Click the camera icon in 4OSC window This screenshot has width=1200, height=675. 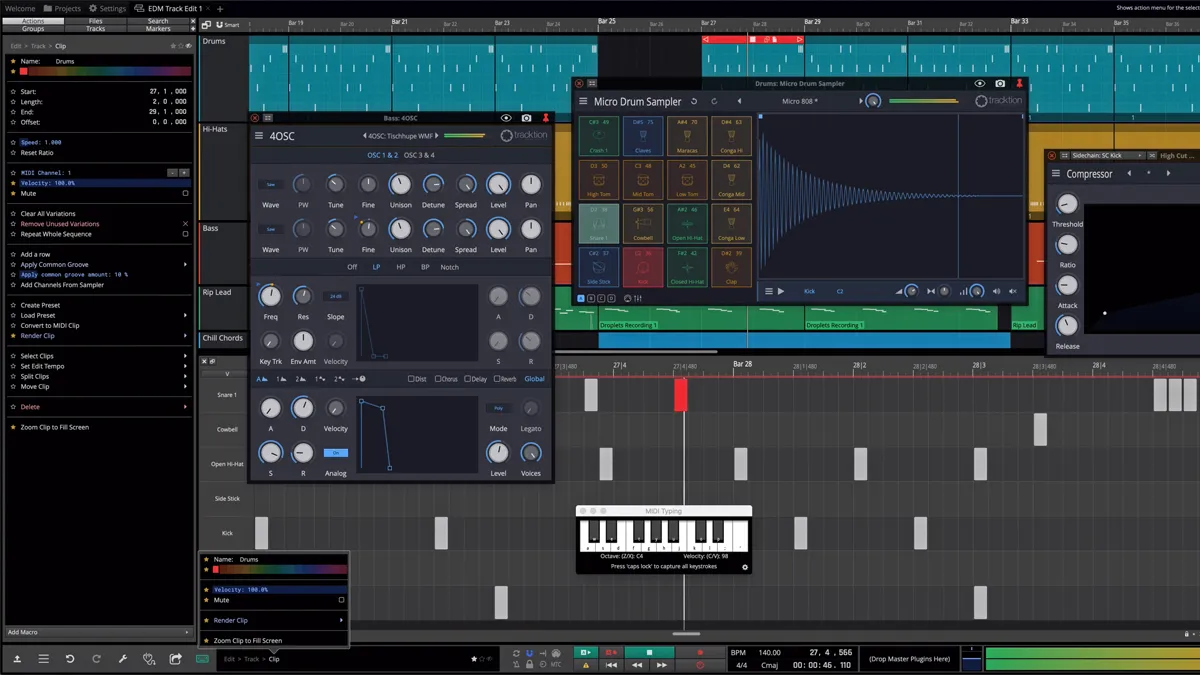tap(526, 118)
